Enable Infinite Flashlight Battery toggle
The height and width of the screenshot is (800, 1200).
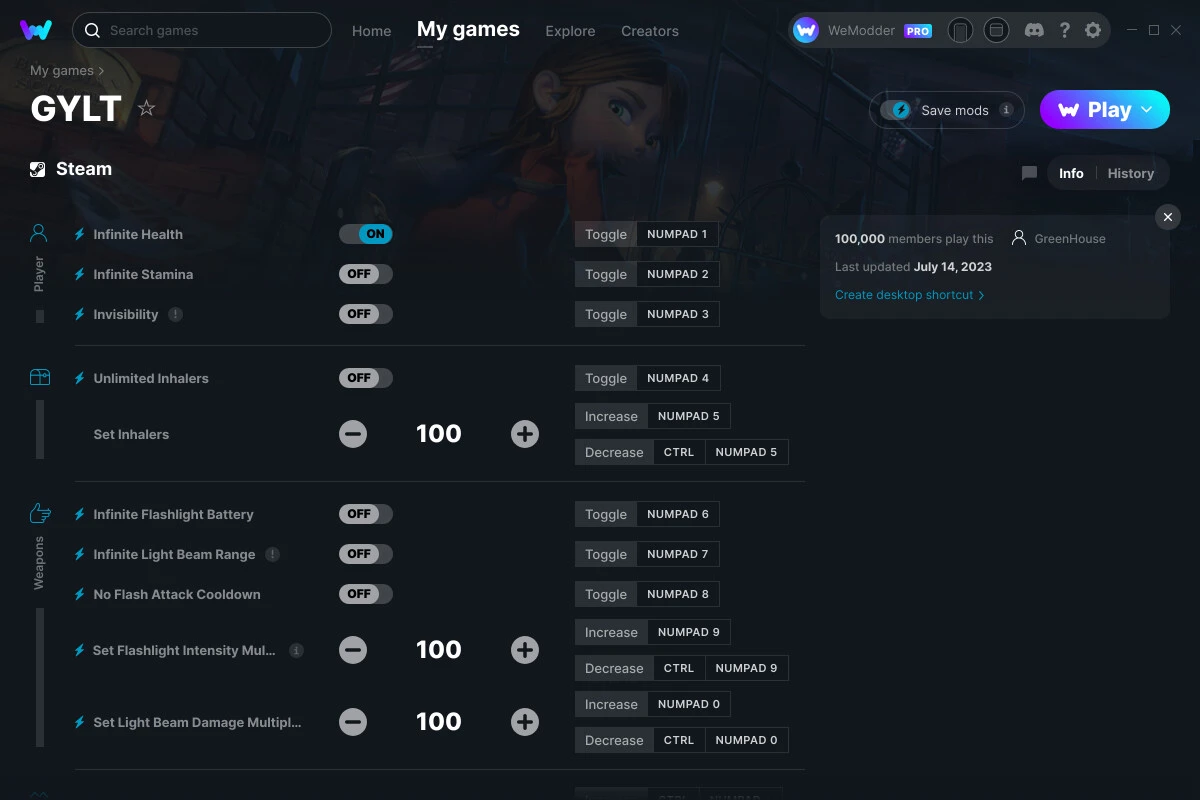coord(366,514)
